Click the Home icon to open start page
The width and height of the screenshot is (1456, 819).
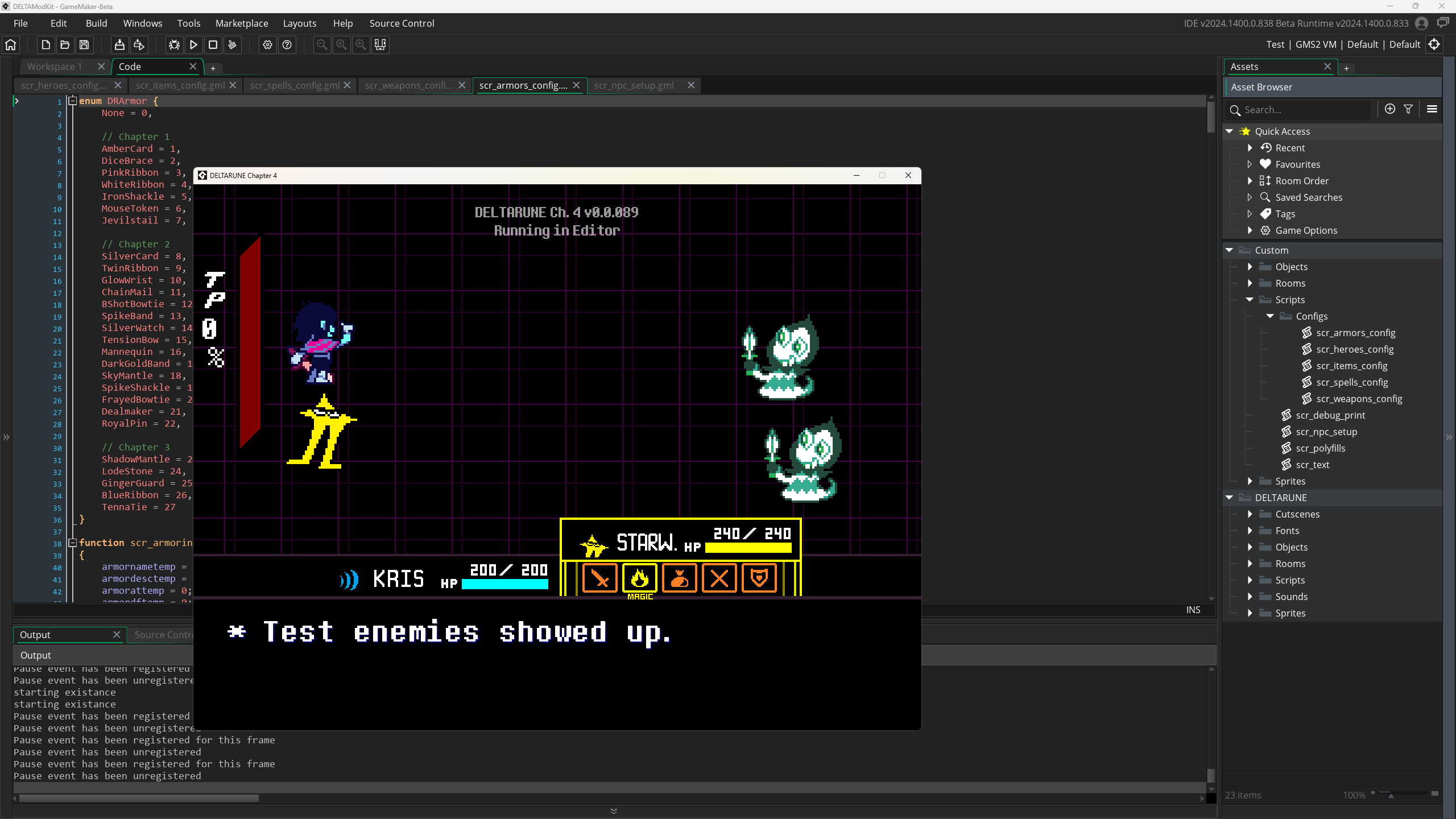point(11,44)
